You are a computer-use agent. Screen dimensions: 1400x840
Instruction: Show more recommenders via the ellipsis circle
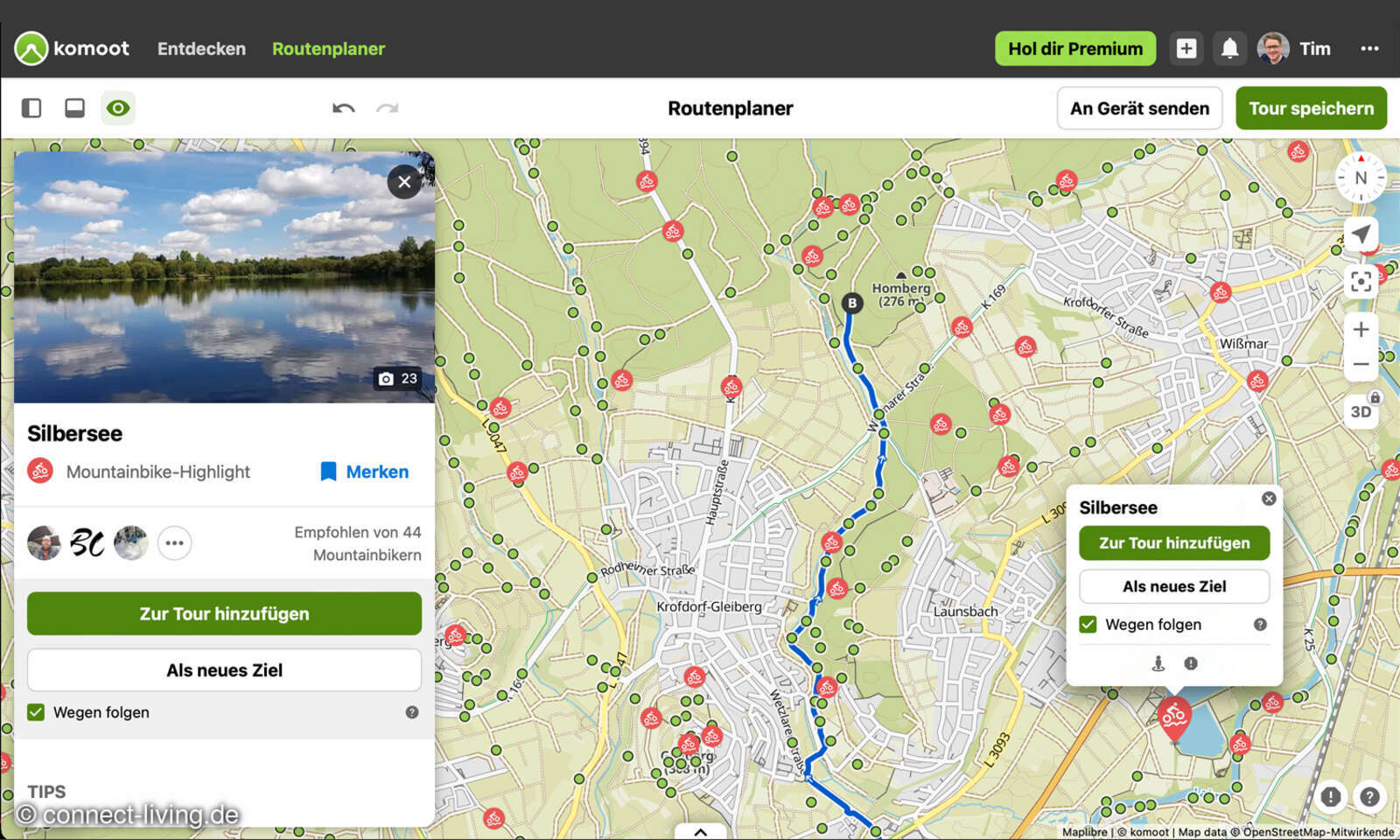[174, 542]
